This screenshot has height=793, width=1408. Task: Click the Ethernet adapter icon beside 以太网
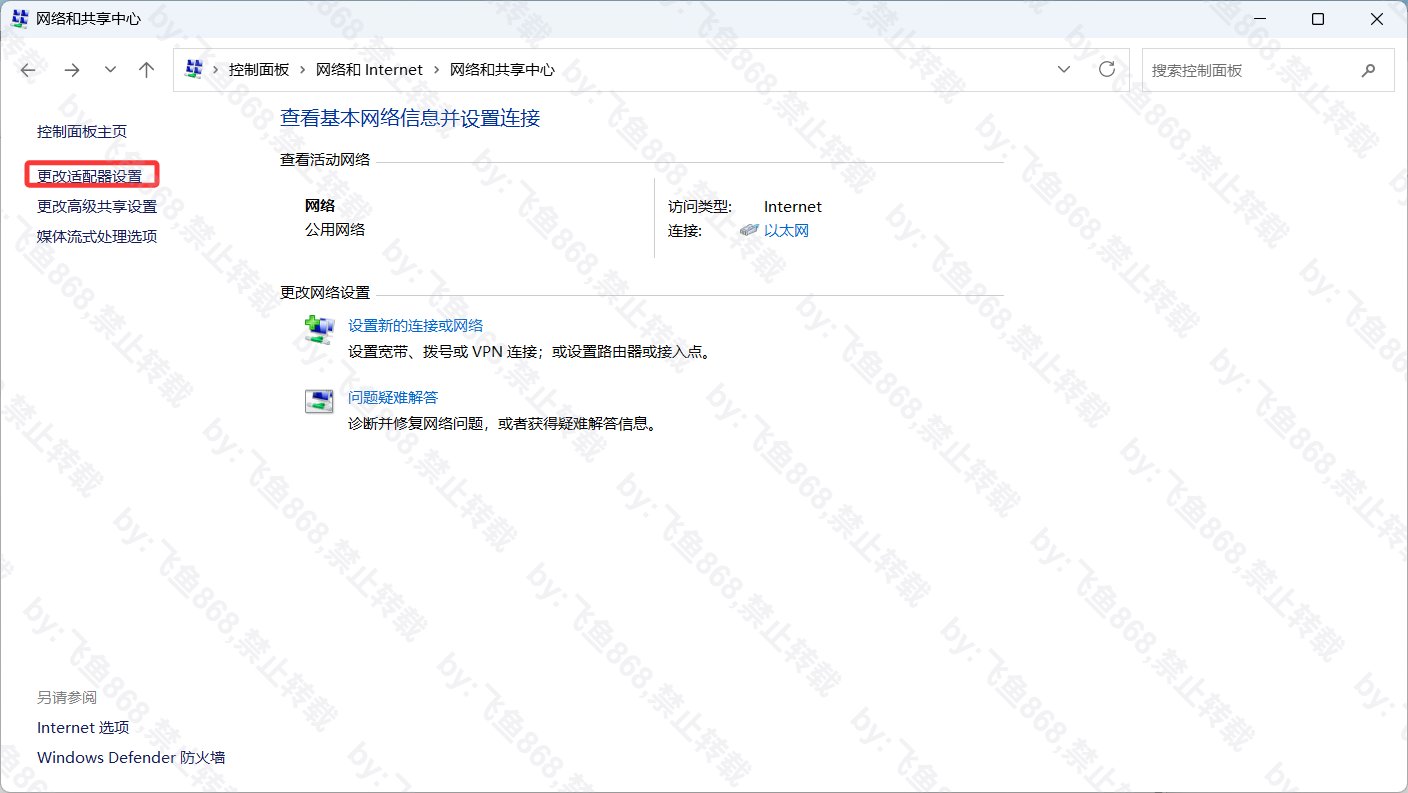tap(749, 229)
